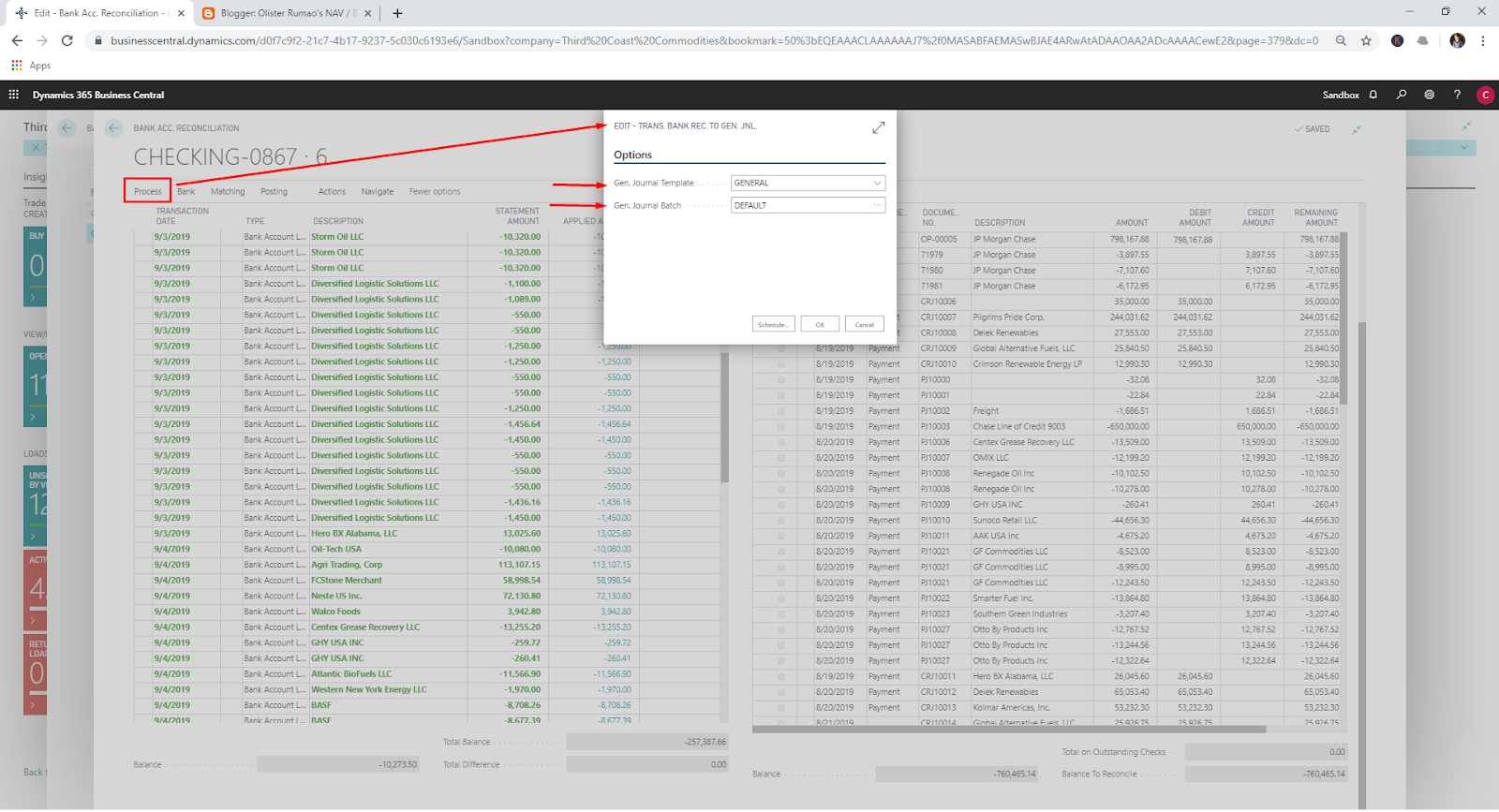The width and height of the screenshot is (1499, 812).
Task: Click the Oil-Tech USA statement line
Action: [336, 549]
